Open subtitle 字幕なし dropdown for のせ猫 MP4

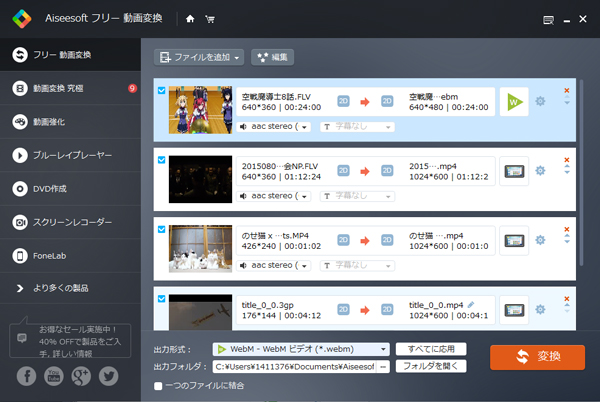(x=357, y=265)
